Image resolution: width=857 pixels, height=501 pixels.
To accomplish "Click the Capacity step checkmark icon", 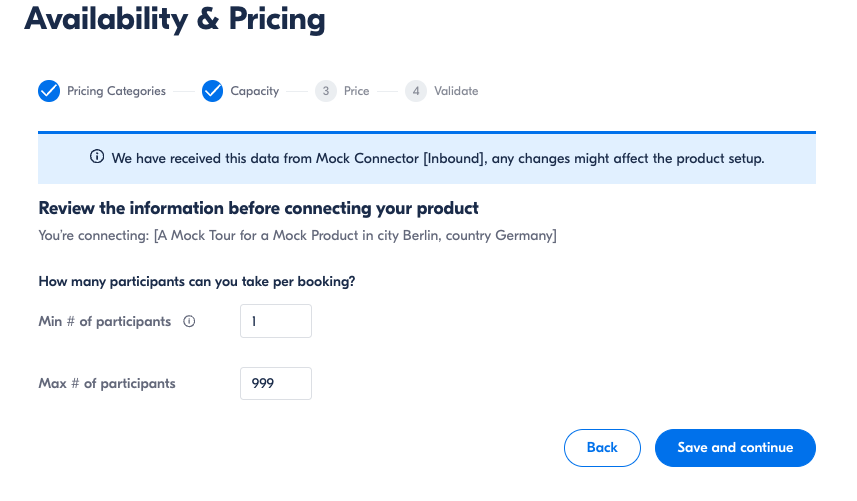I will click(x=212, y=91).
